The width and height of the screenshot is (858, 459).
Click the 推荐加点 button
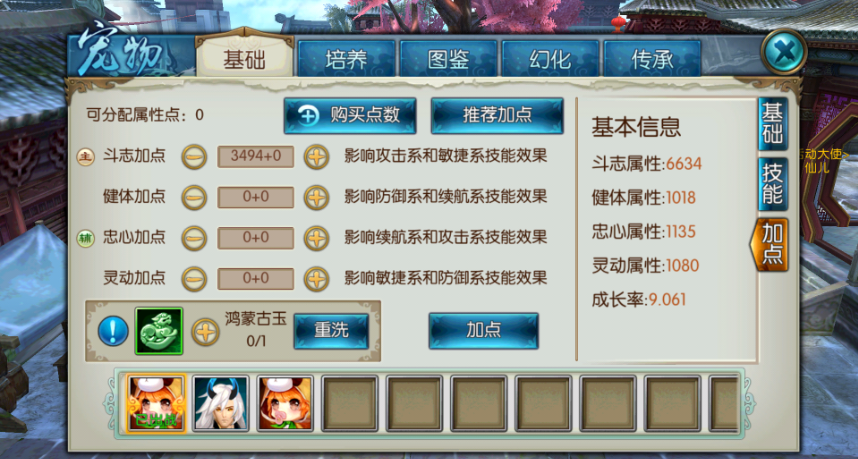[x=497, y=115]
